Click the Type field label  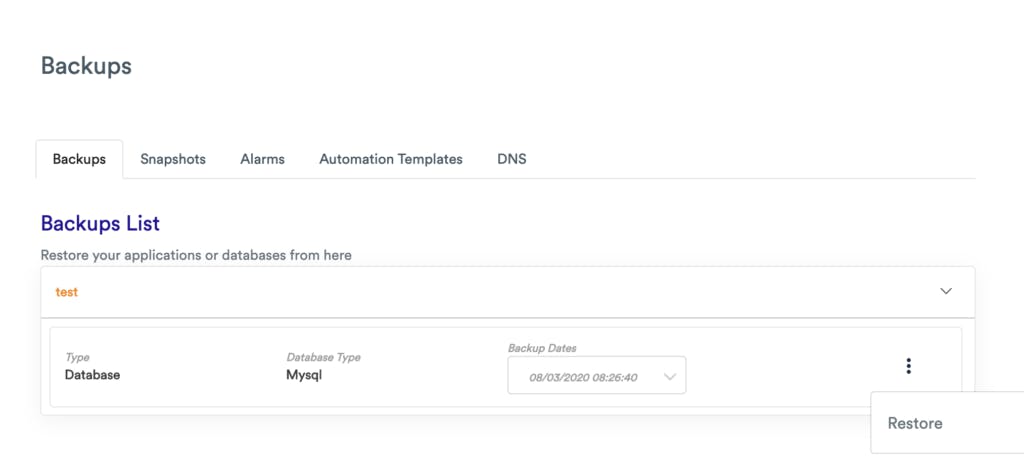click(77, 357)
